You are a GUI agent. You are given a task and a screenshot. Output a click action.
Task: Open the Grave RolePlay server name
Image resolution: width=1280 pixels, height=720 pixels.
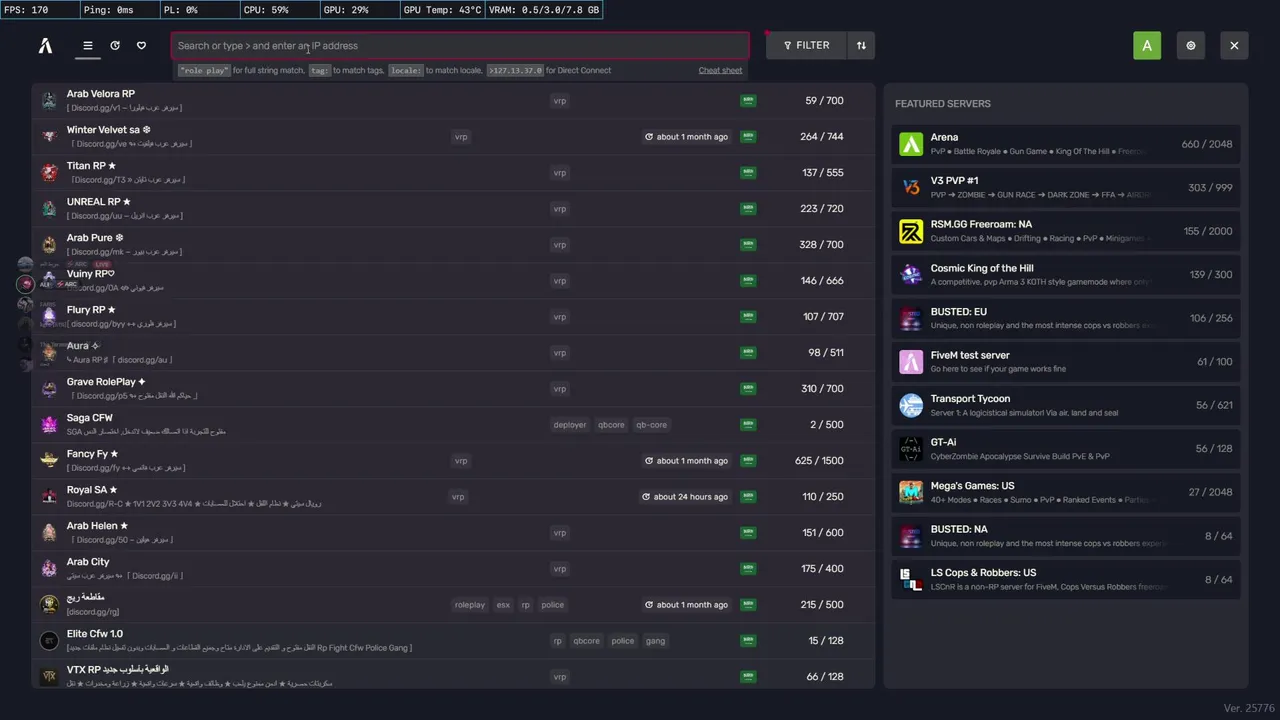coord(106,382)
